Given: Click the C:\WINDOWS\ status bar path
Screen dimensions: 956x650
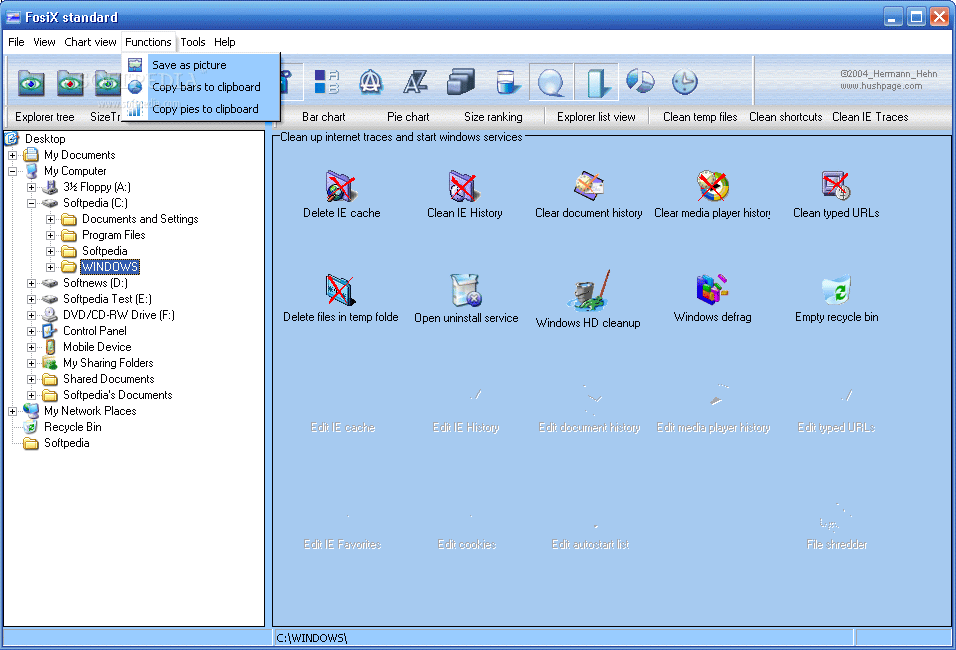Looking at the screenshot, I should coord(312,638).
